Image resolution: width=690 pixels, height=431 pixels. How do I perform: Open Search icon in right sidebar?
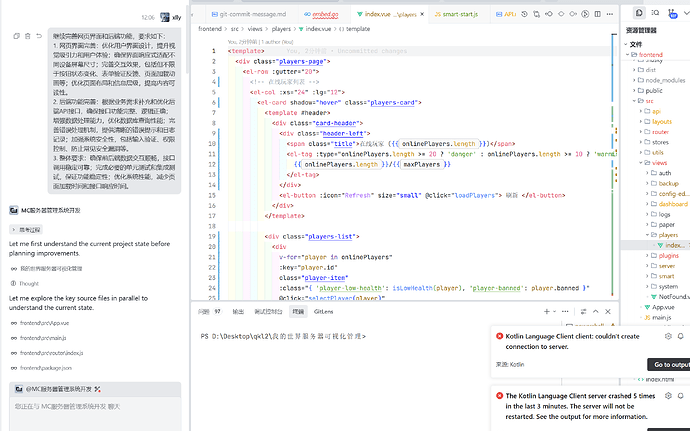655,13
